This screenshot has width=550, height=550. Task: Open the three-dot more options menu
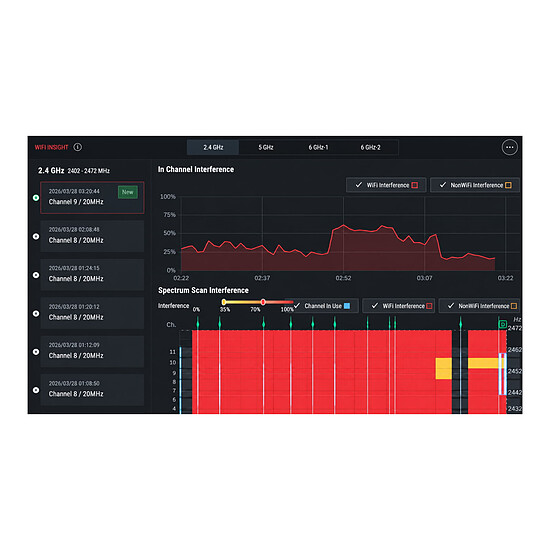pos(509,147)
